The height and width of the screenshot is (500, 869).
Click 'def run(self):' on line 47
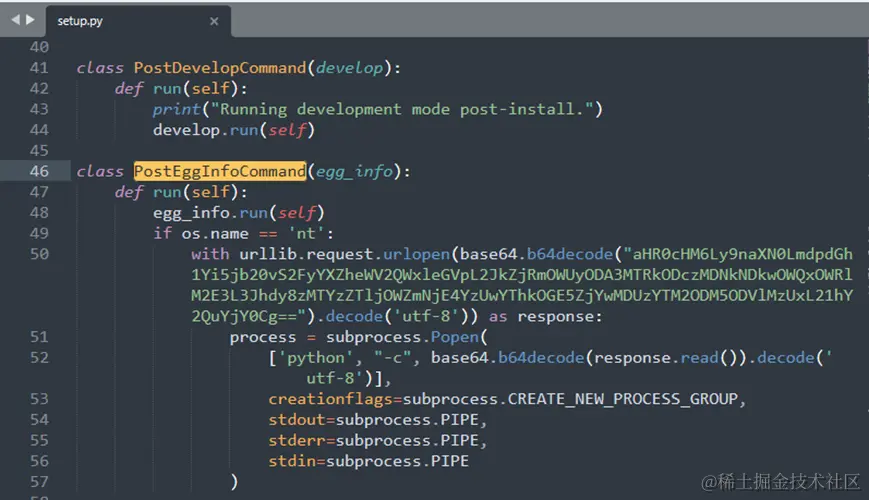pyautogui.click(x=181, y=192)
